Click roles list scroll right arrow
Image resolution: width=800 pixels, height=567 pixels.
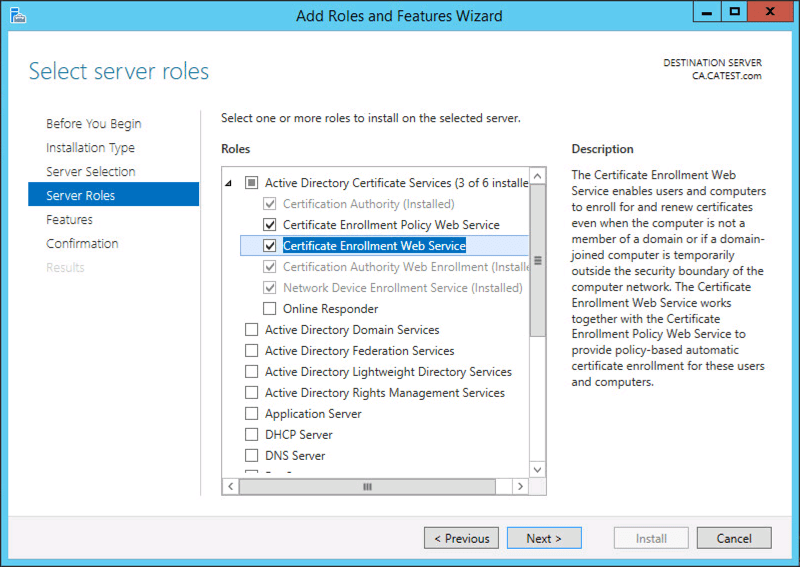520,486
